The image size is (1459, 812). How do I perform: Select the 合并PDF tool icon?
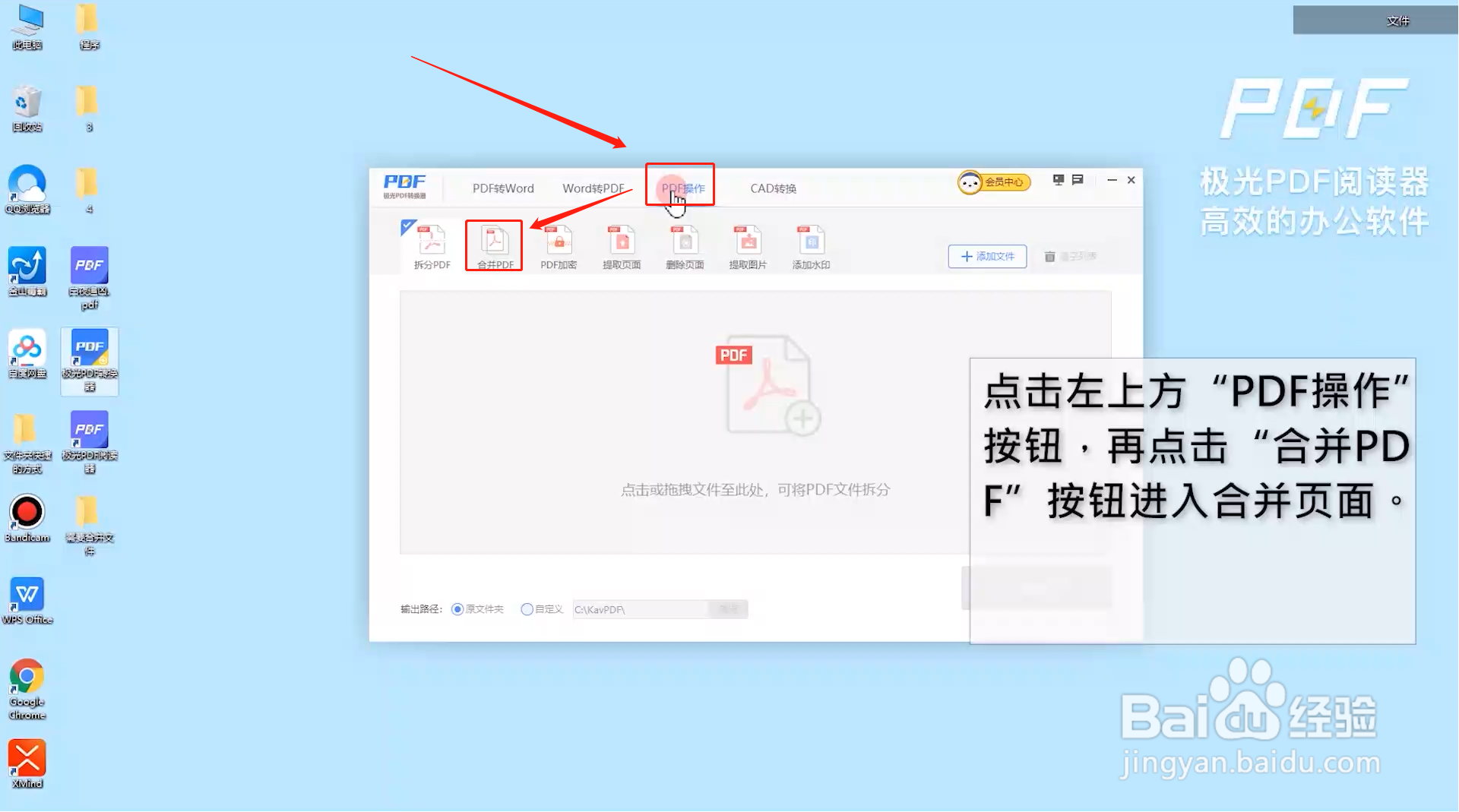495,247
